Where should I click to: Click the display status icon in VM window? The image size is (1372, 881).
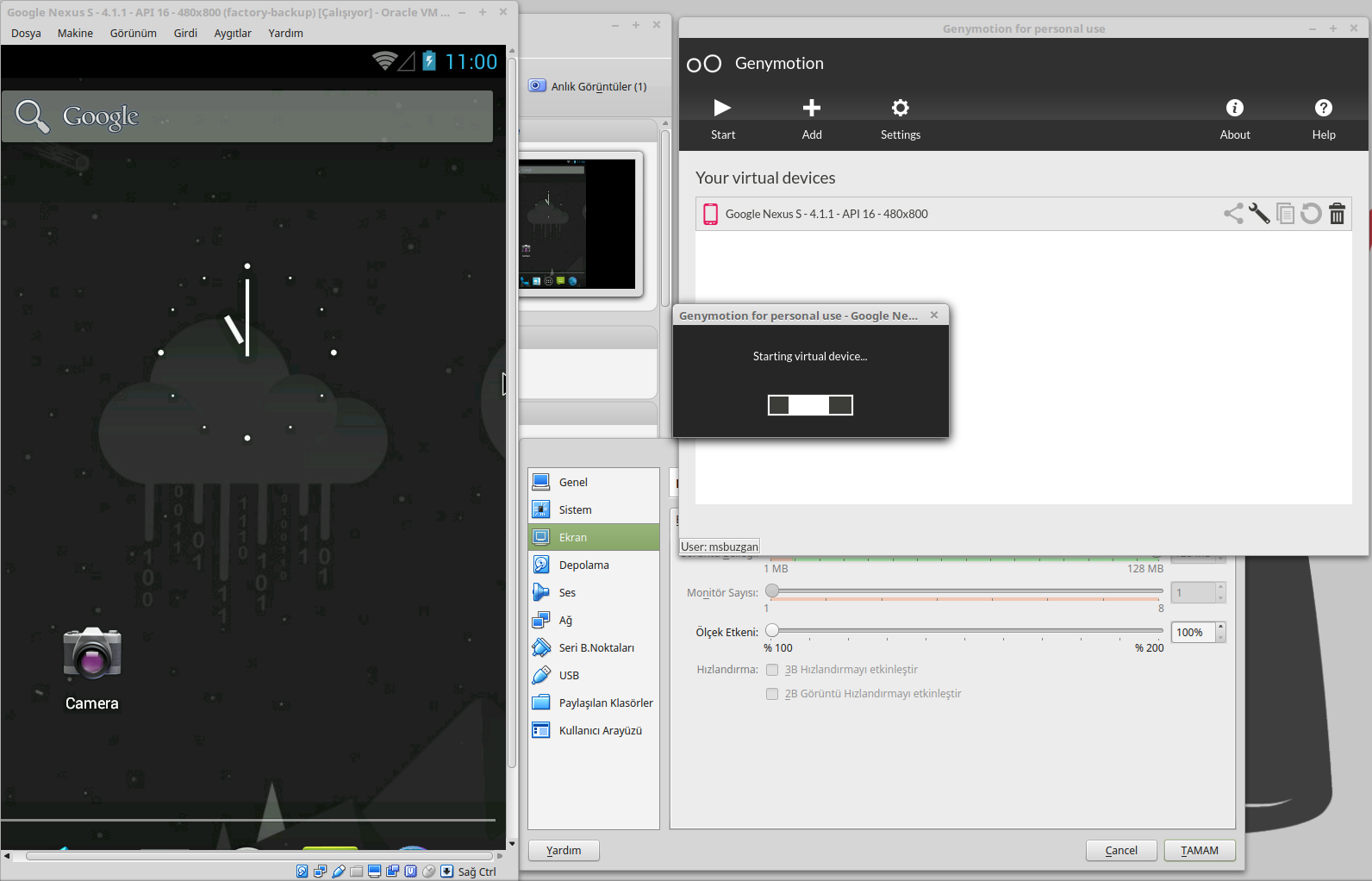[374, 872]
